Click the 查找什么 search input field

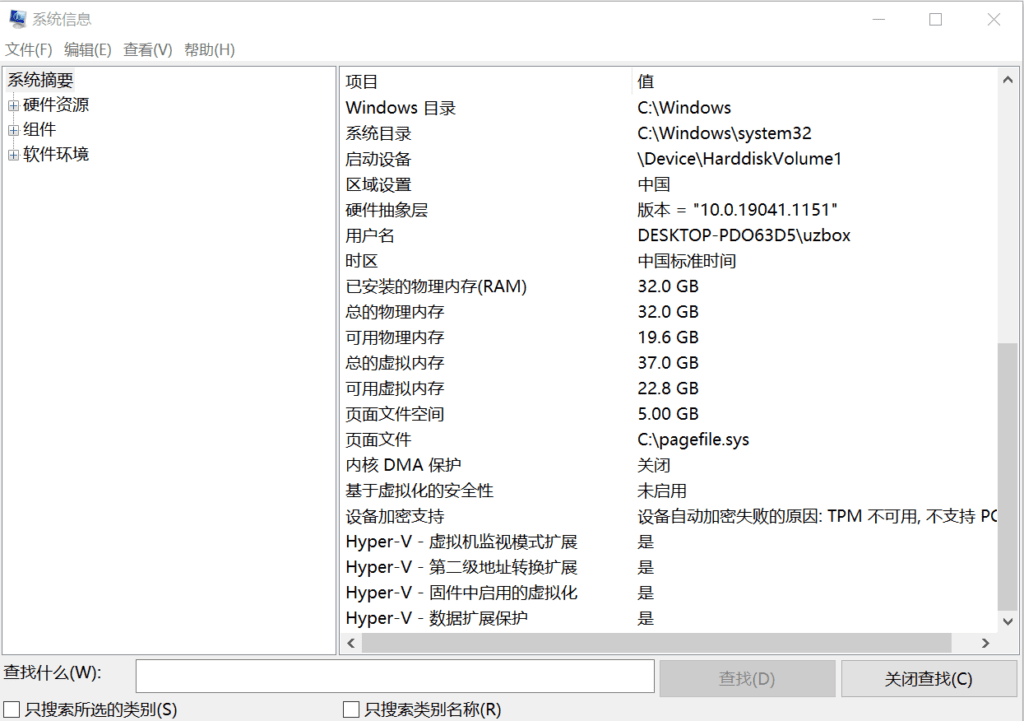point(395,676)
